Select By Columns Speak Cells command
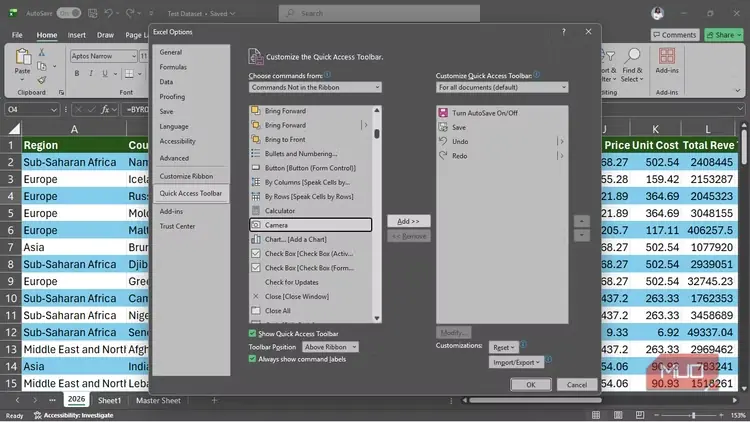Screen dimensions: 750x422 click(310, 182)
